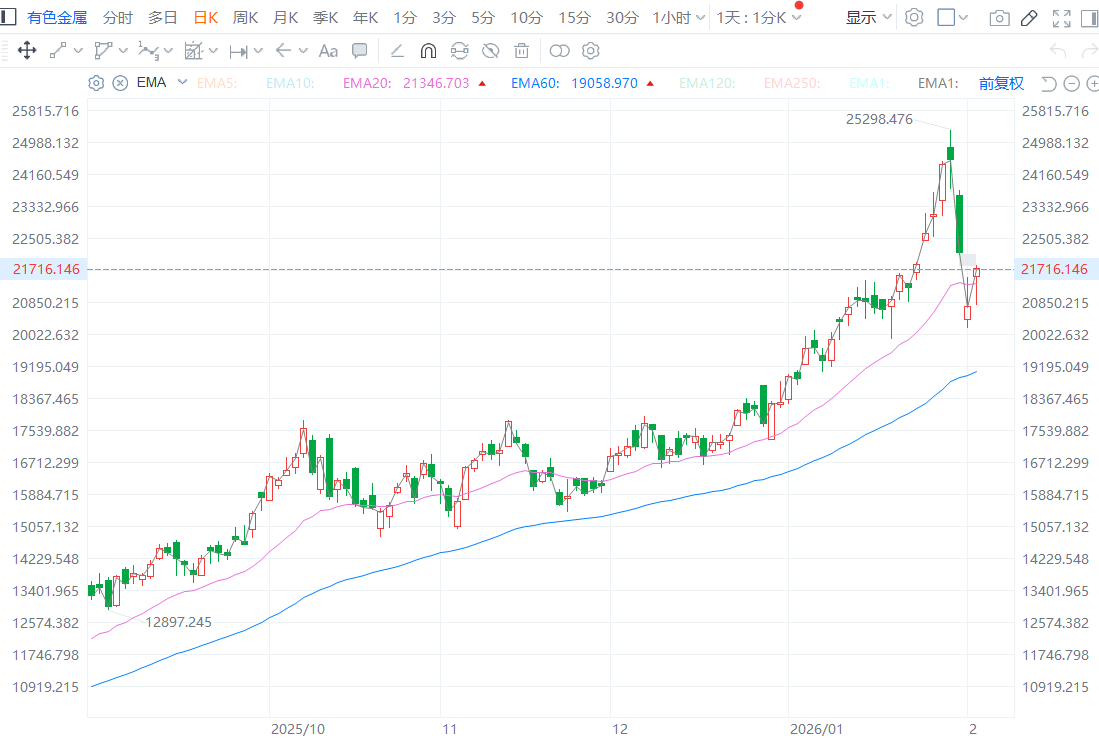Click the camera screenshot icon
1099x740 pixels.
(x=999, y=18)
